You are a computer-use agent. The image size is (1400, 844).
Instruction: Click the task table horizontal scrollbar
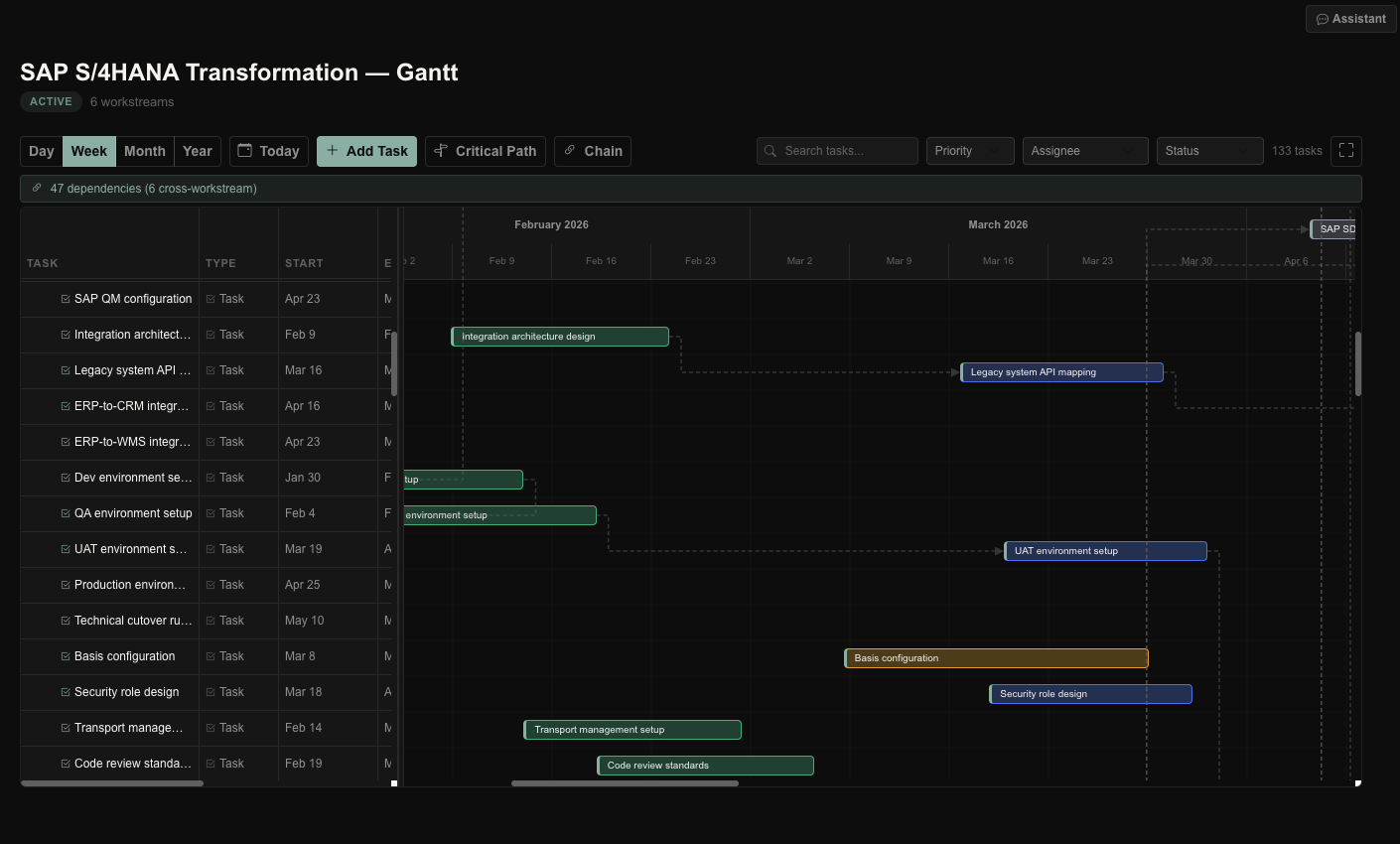point(112,783)
